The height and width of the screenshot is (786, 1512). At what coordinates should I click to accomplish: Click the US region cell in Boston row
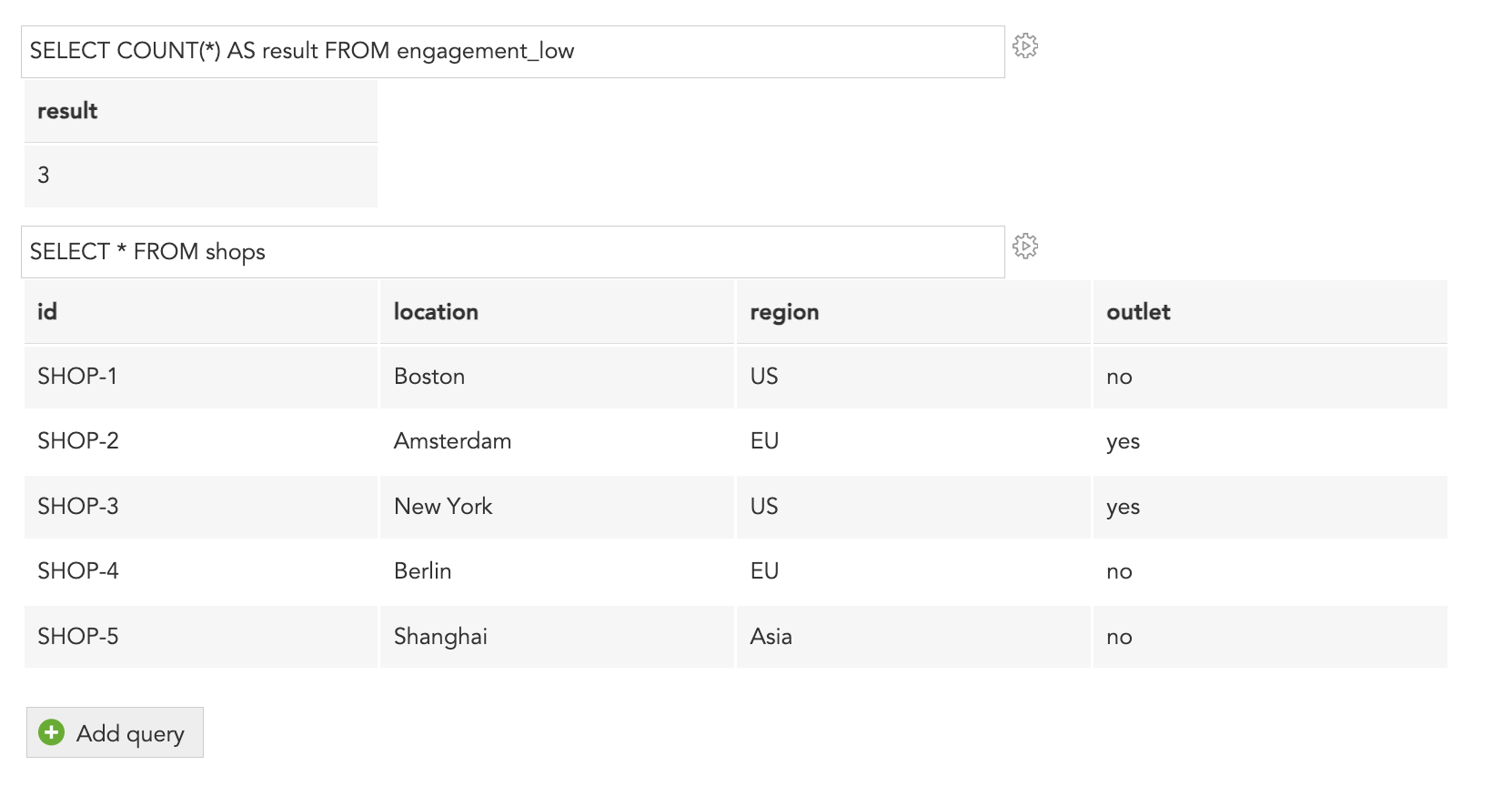coord(913,377)
